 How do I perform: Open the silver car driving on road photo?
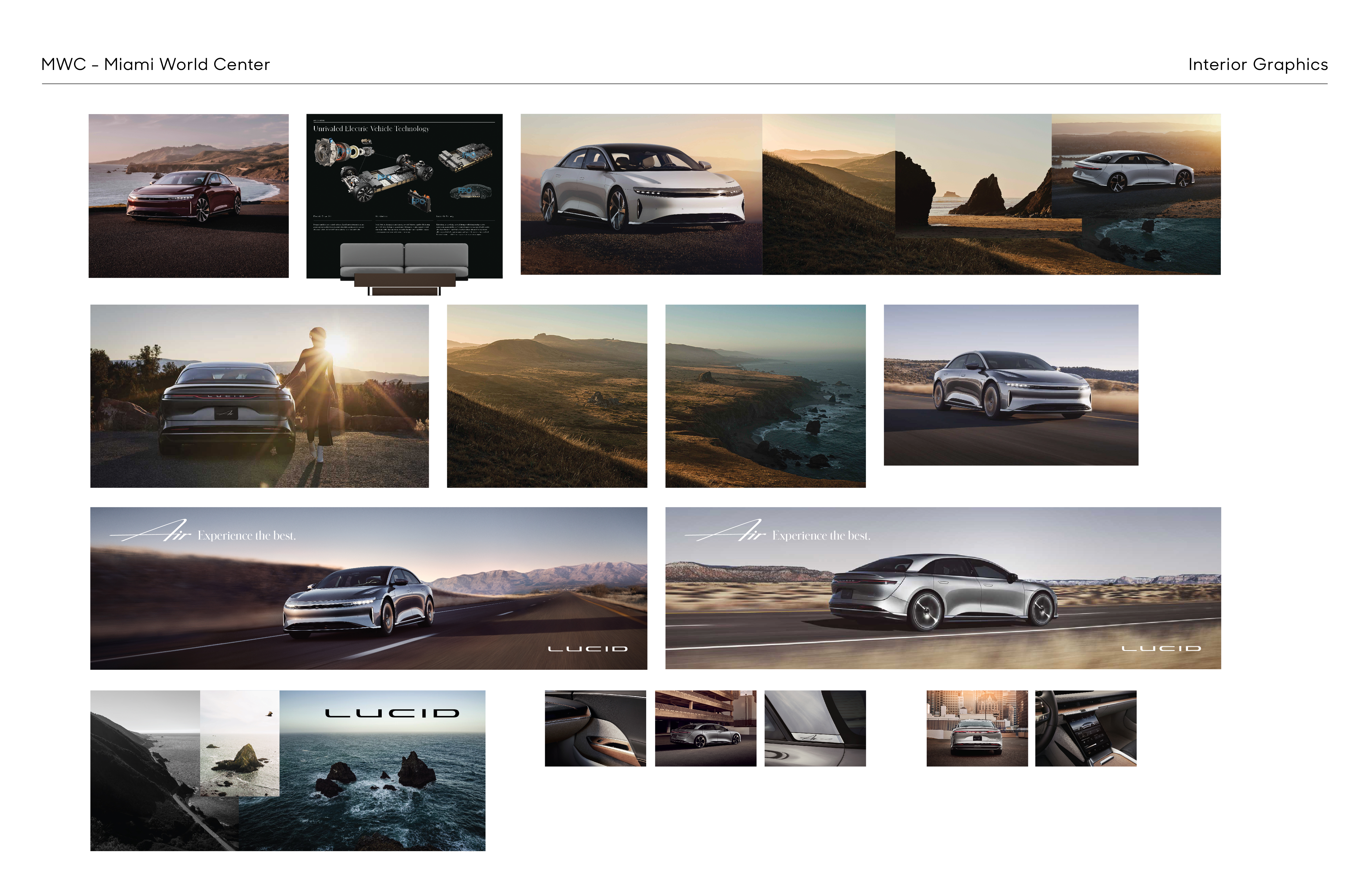(x=1011, y=385)
